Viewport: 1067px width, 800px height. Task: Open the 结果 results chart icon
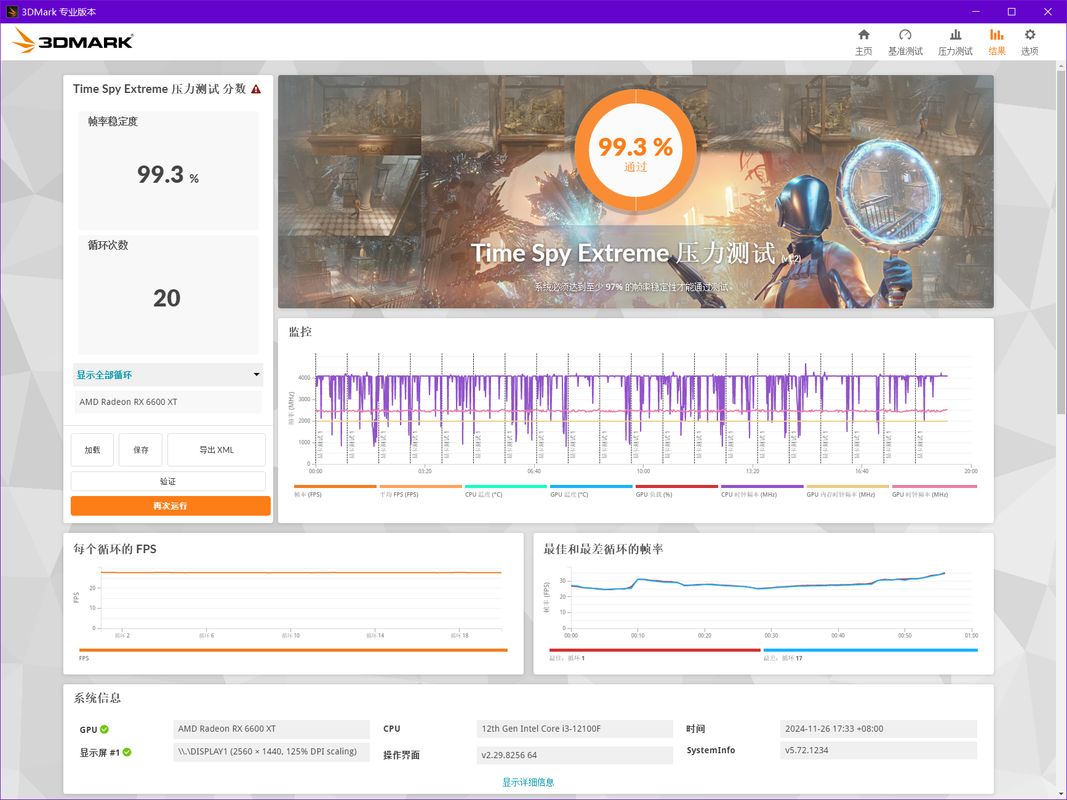coord(997,35)
